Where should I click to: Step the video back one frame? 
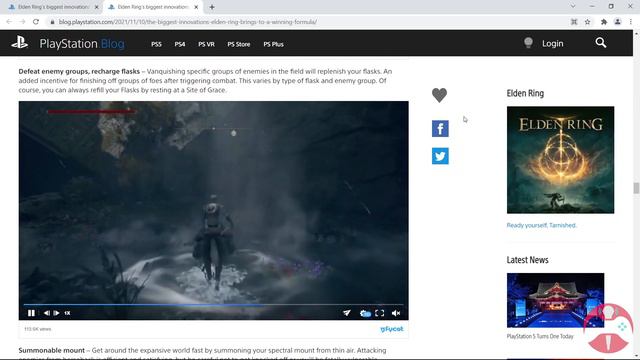click(x=47, y=313)
